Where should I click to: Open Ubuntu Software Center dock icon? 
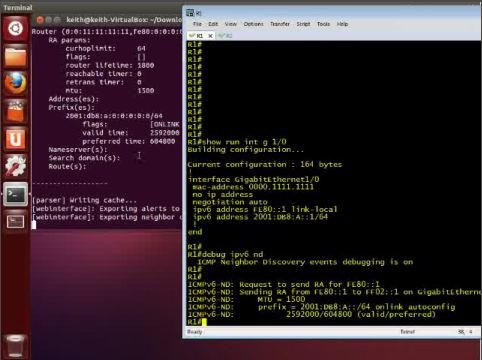(x=15, y=111)
